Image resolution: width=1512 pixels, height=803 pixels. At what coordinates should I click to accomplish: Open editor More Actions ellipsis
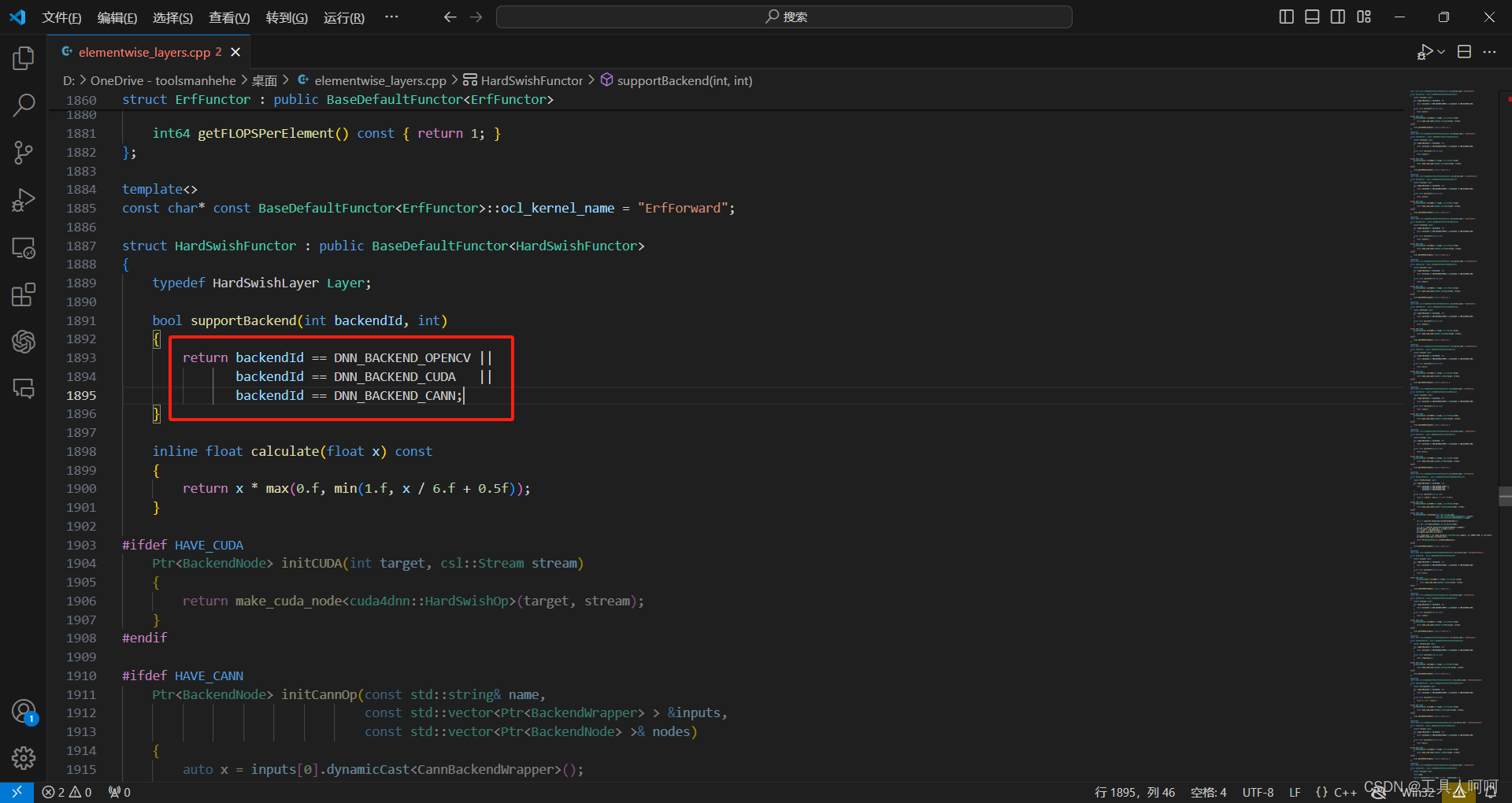[1489, 52]
